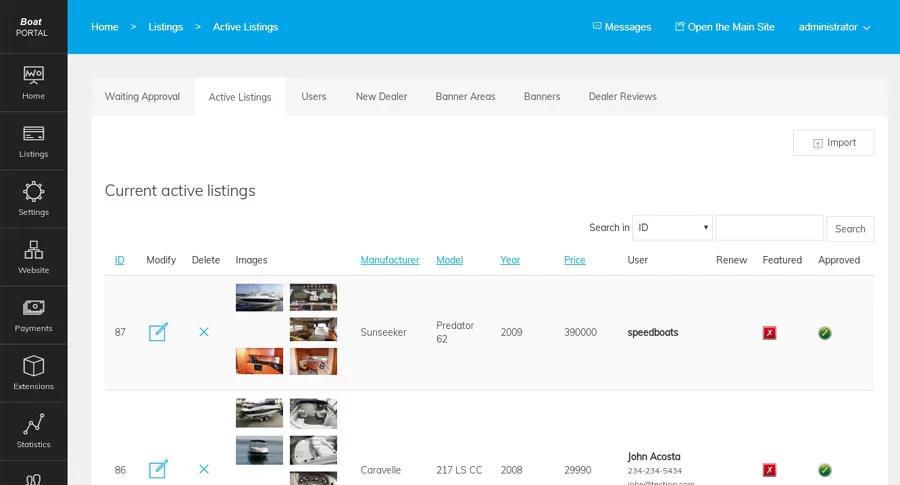Screen dimensions: 900x485
Task: Open the Website section in the sidebar
Action: point(33,257)
